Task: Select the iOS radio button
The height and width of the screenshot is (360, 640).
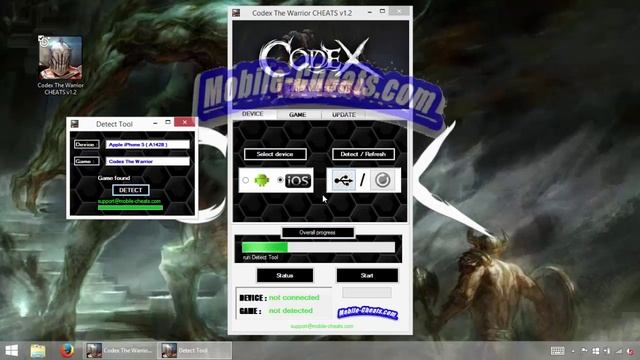Action: click(x=280, y=180)
